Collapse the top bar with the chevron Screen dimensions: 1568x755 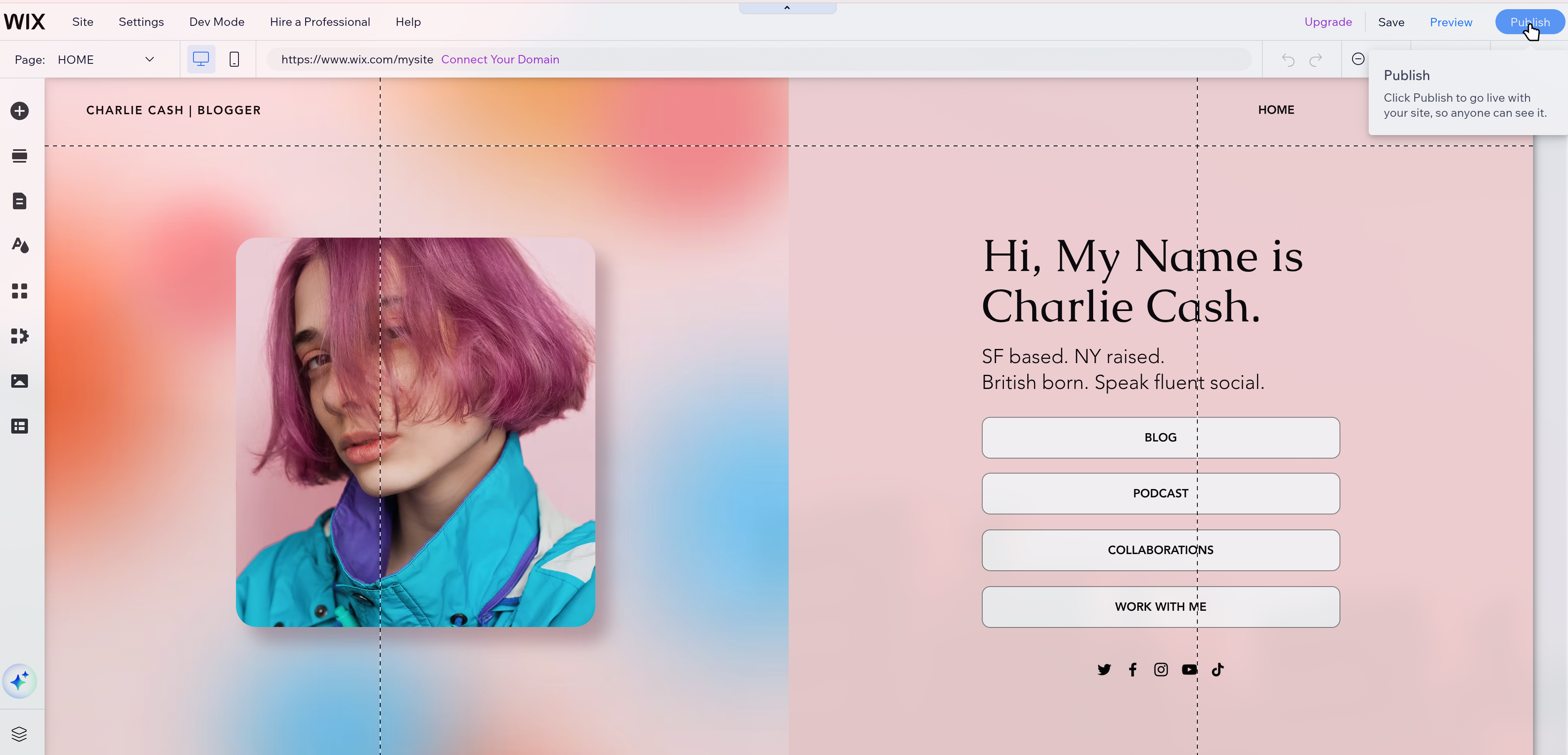click(x=787, y=8)
